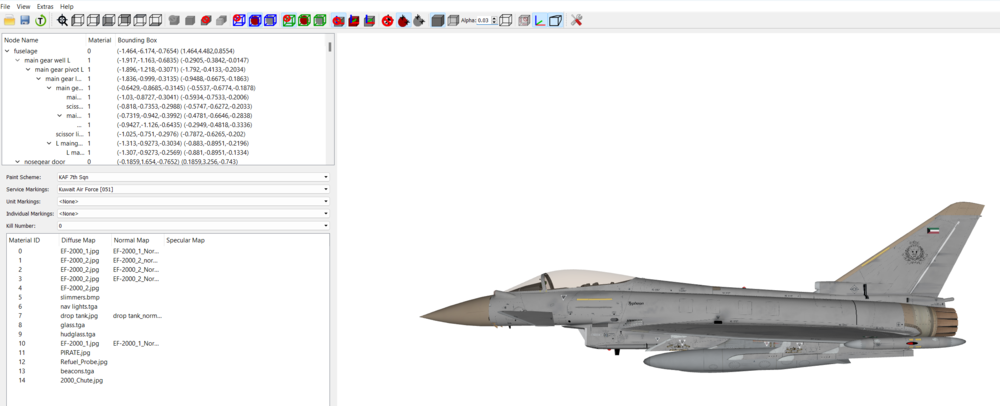Viewport: 1000px width, 406px height.
Task: Step the Alpha spinner arrows
Action: click(x=496, y=20)
